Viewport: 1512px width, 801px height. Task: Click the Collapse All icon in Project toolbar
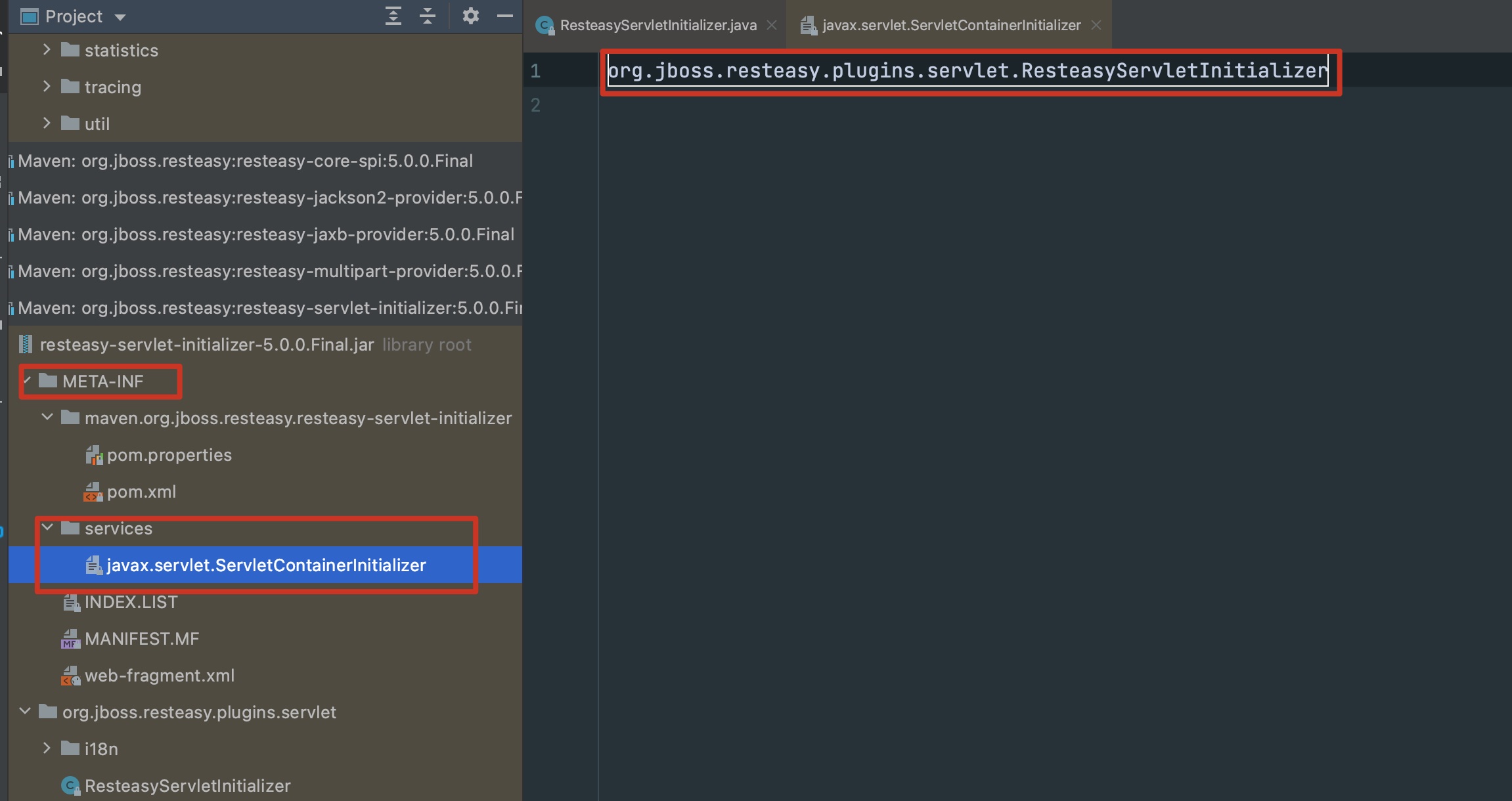pos(428,16)
